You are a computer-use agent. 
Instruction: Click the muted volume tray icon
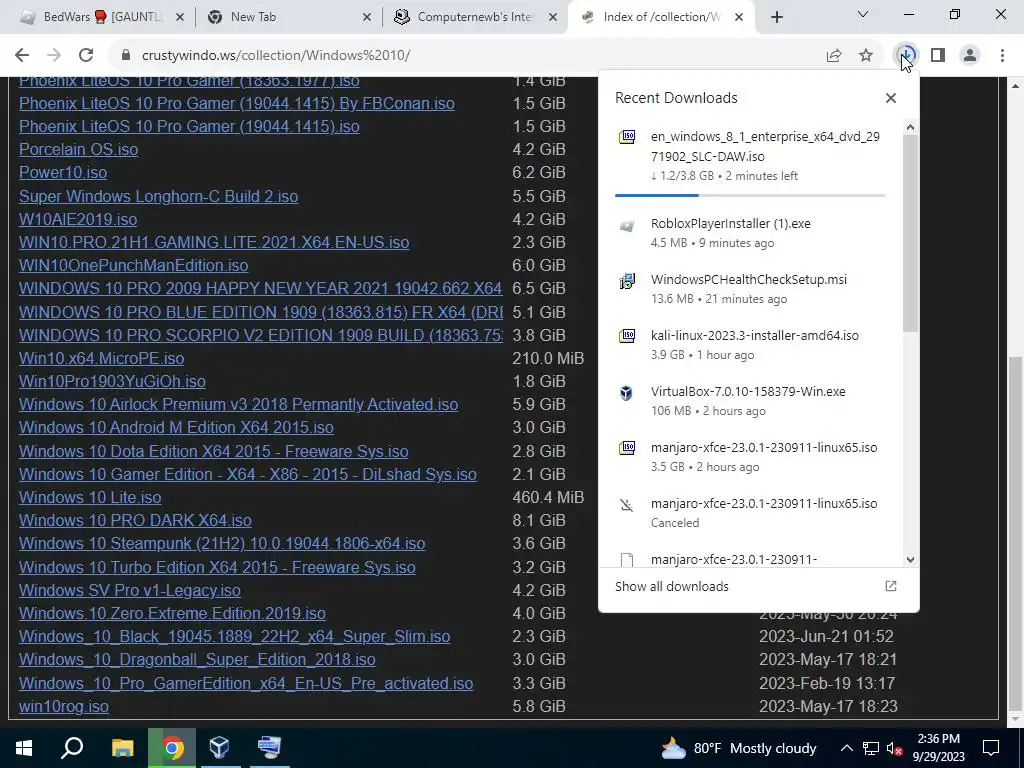[893, 748]
